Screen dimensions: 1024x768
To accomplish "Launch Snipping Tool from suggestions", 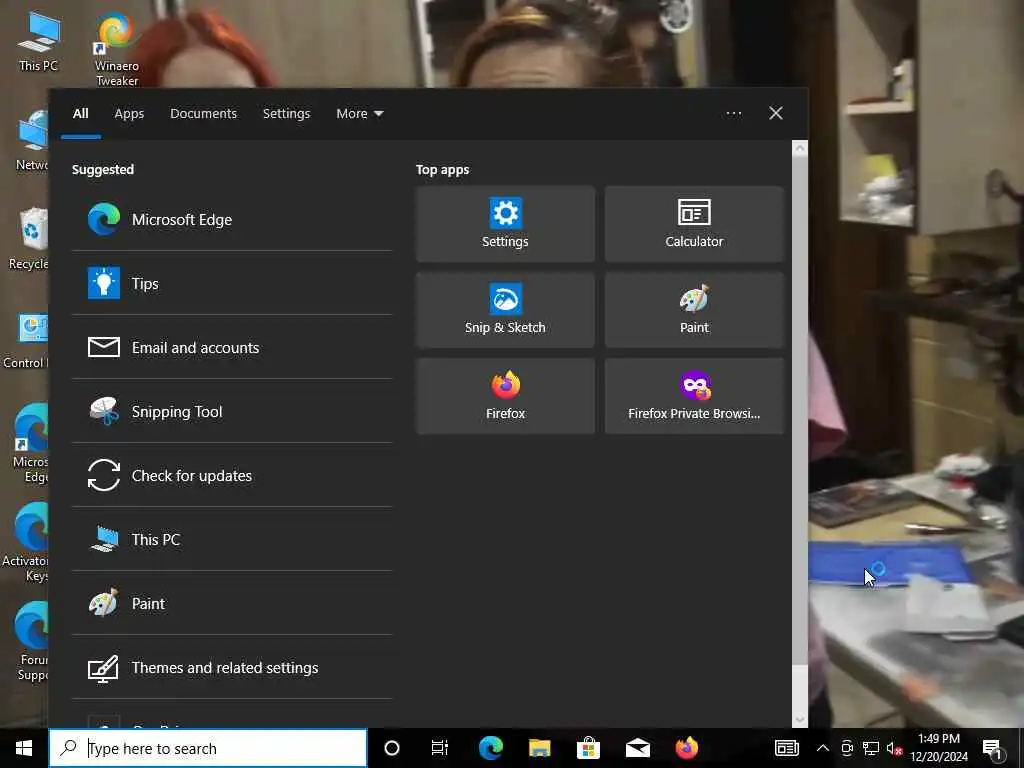I will point(232,411).
